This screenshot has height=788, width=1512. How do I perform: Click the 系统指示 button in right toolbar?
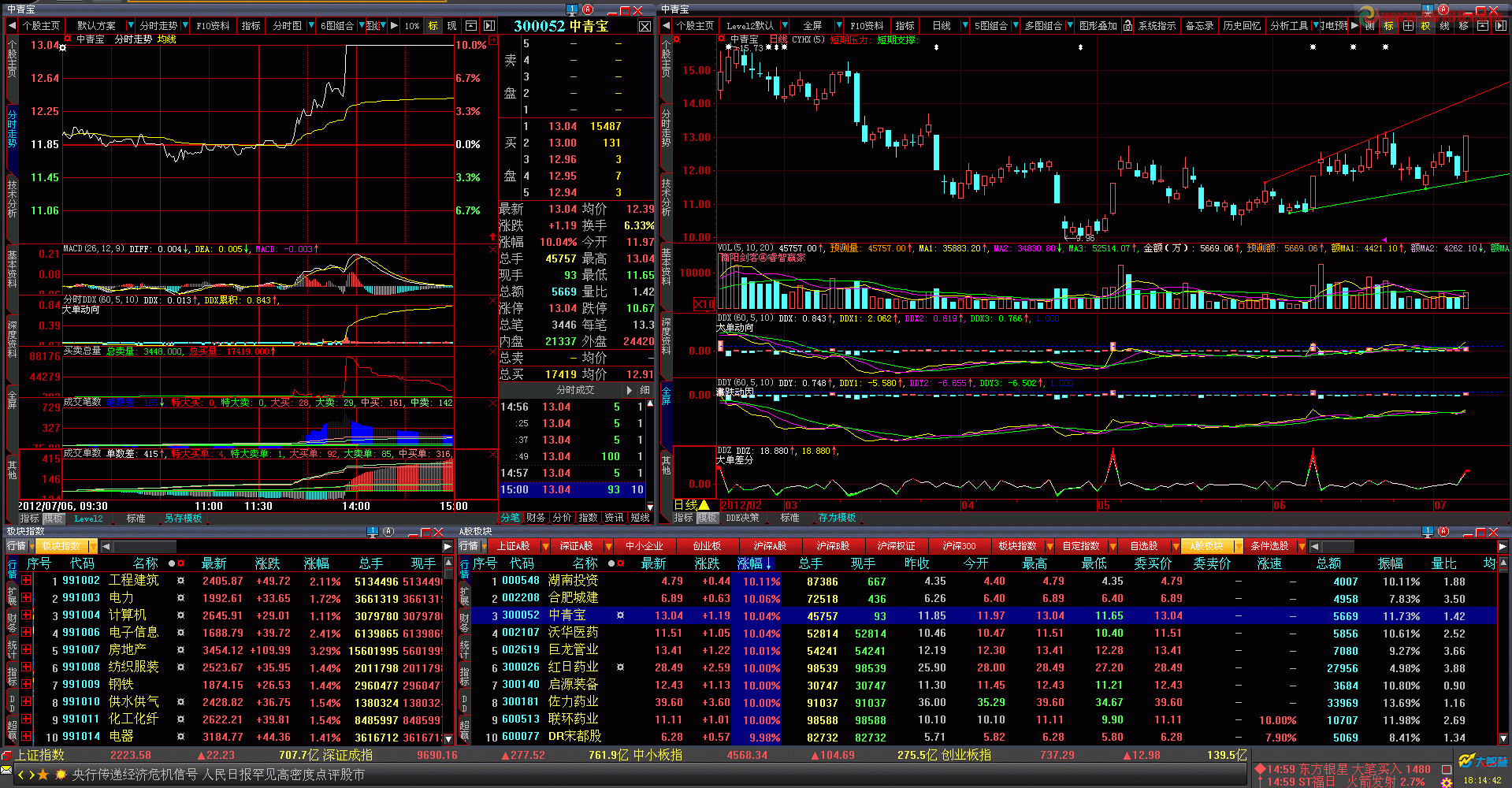pyautogui.click(x=1157, y=26)
